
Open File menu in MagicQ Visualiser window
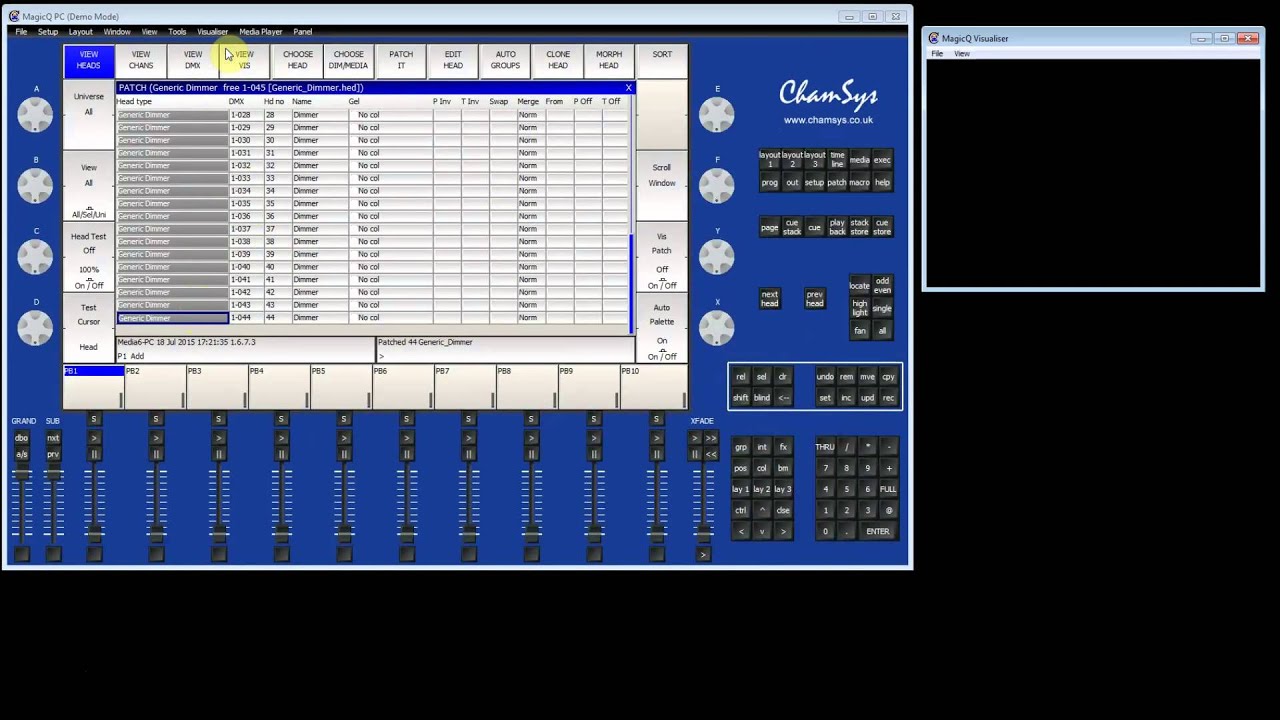point(937,54)
